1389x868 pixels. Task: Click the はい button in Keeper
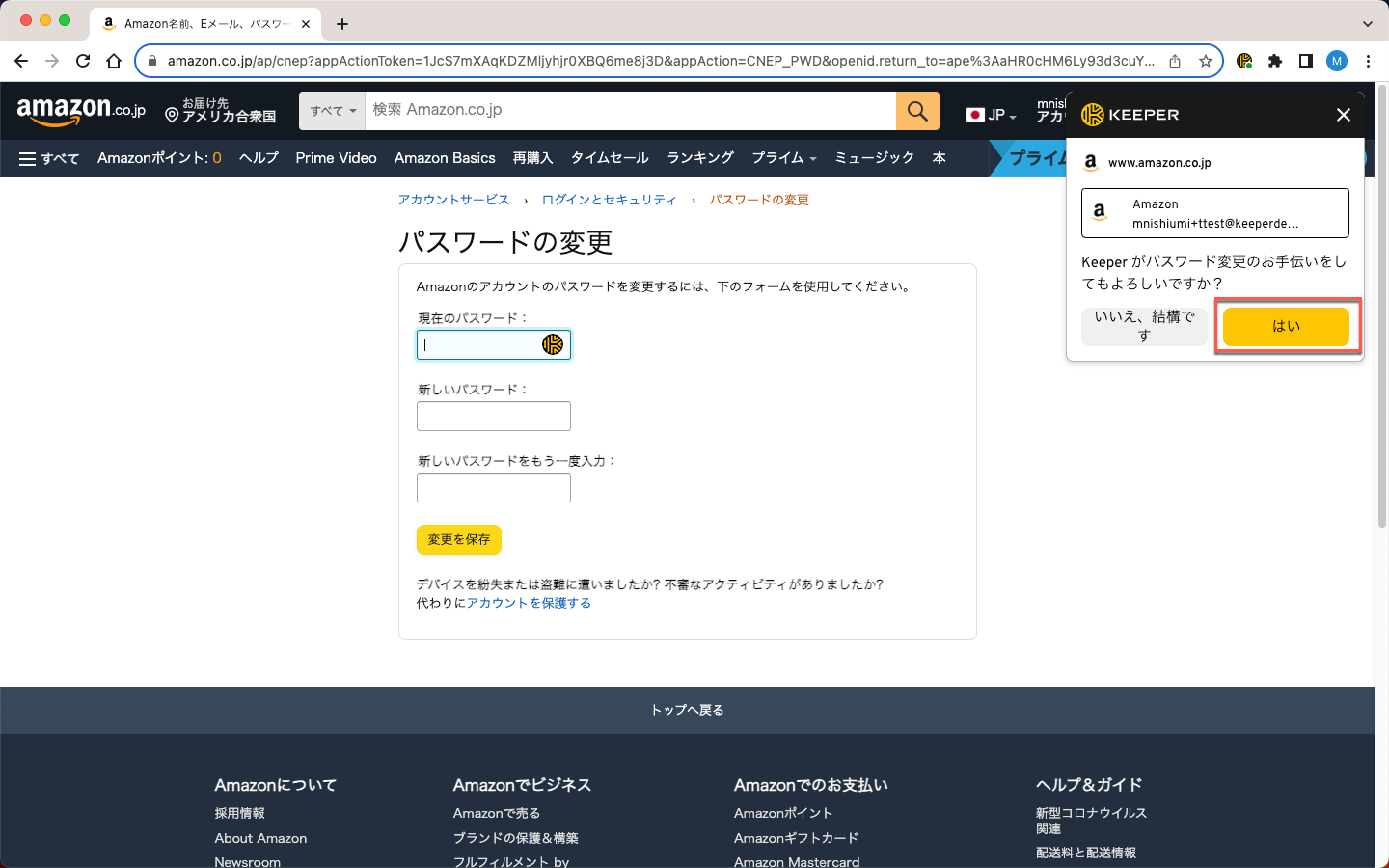pos(1286,326)
